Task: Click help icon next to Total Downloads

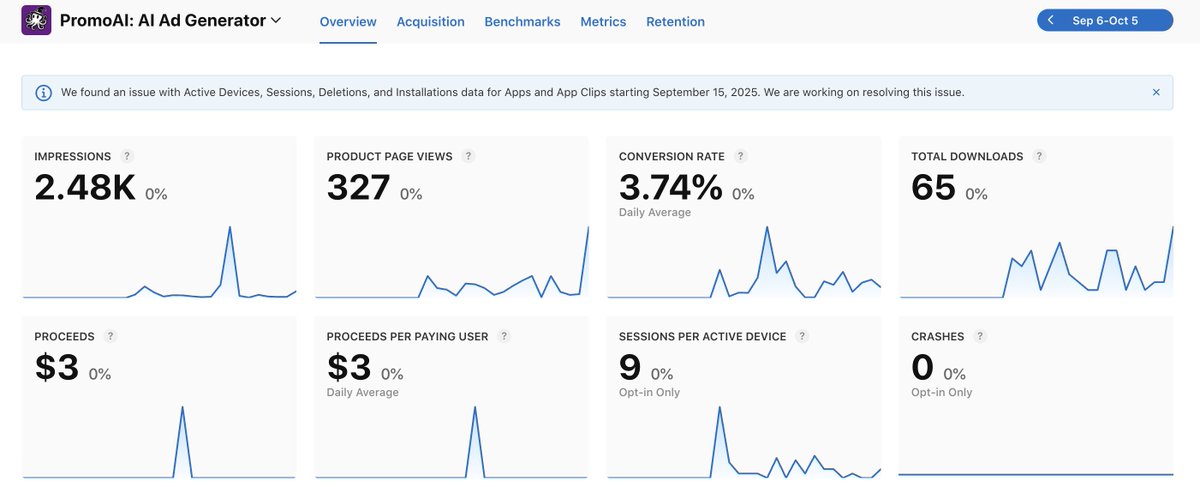Action: 1039,156
